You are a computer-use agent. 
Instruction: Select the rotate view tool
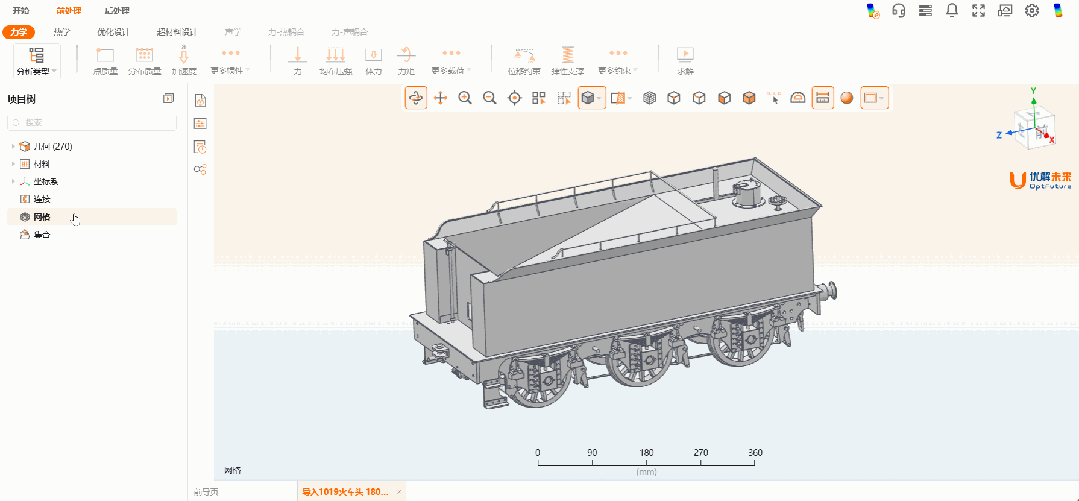[x=415, y=98]
